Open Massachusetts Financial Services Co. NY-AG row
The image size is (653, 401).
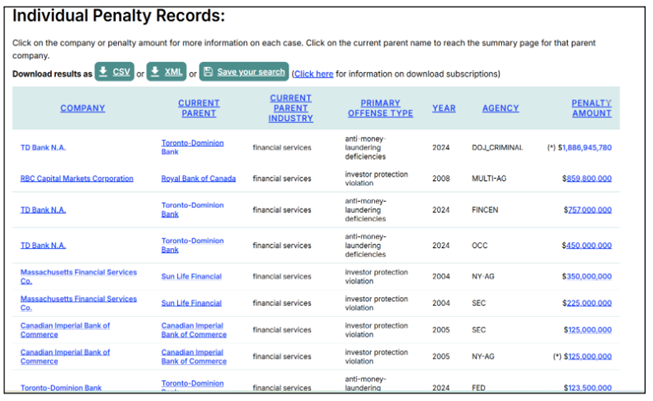[78, 276]
